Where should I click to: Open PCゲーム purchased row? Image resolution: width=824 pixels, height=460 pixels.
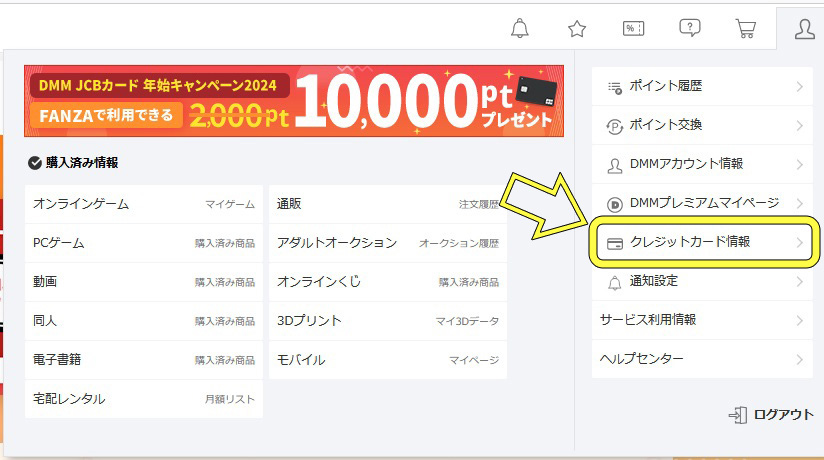[x=143, y=243]
